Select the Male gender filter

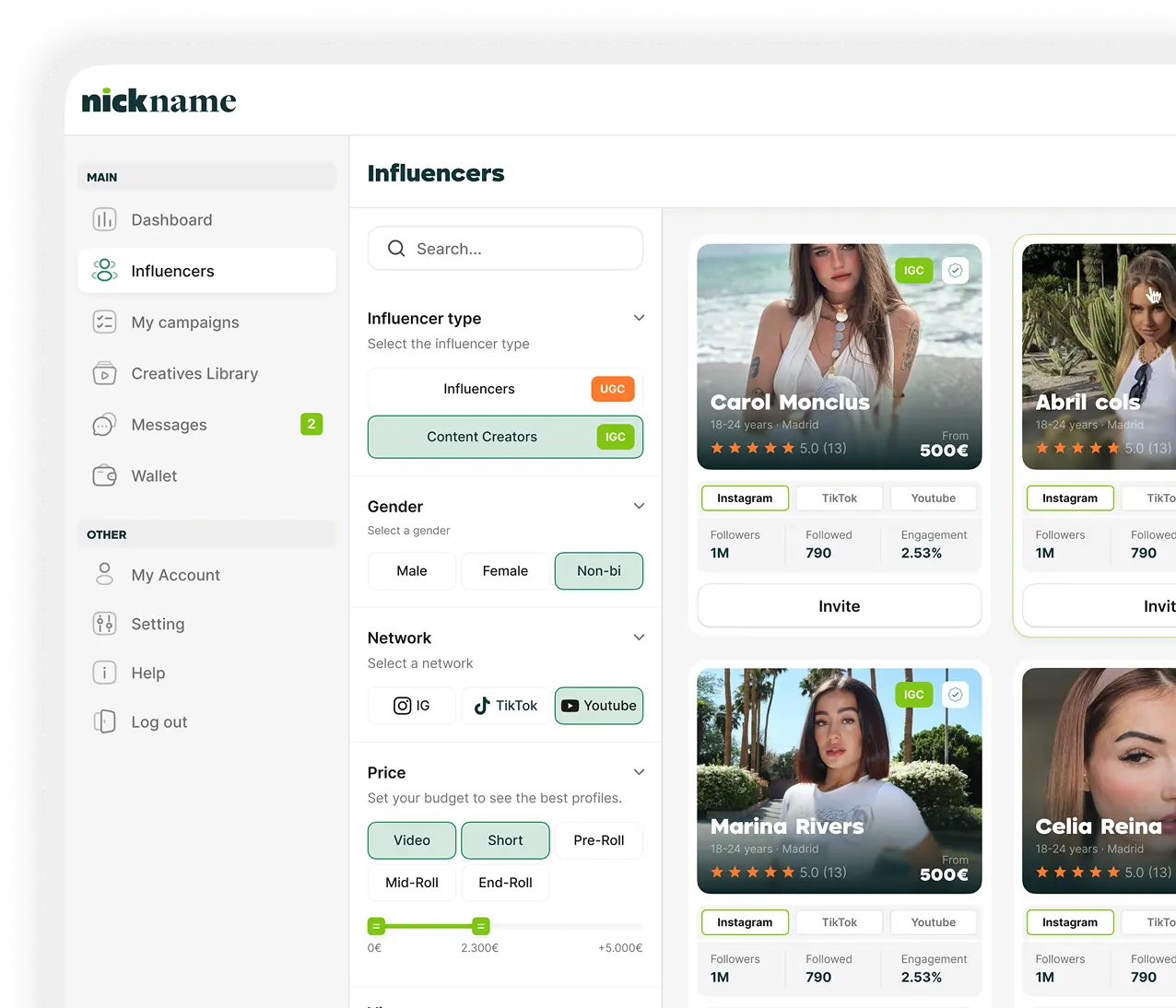[x=411, y=570]
